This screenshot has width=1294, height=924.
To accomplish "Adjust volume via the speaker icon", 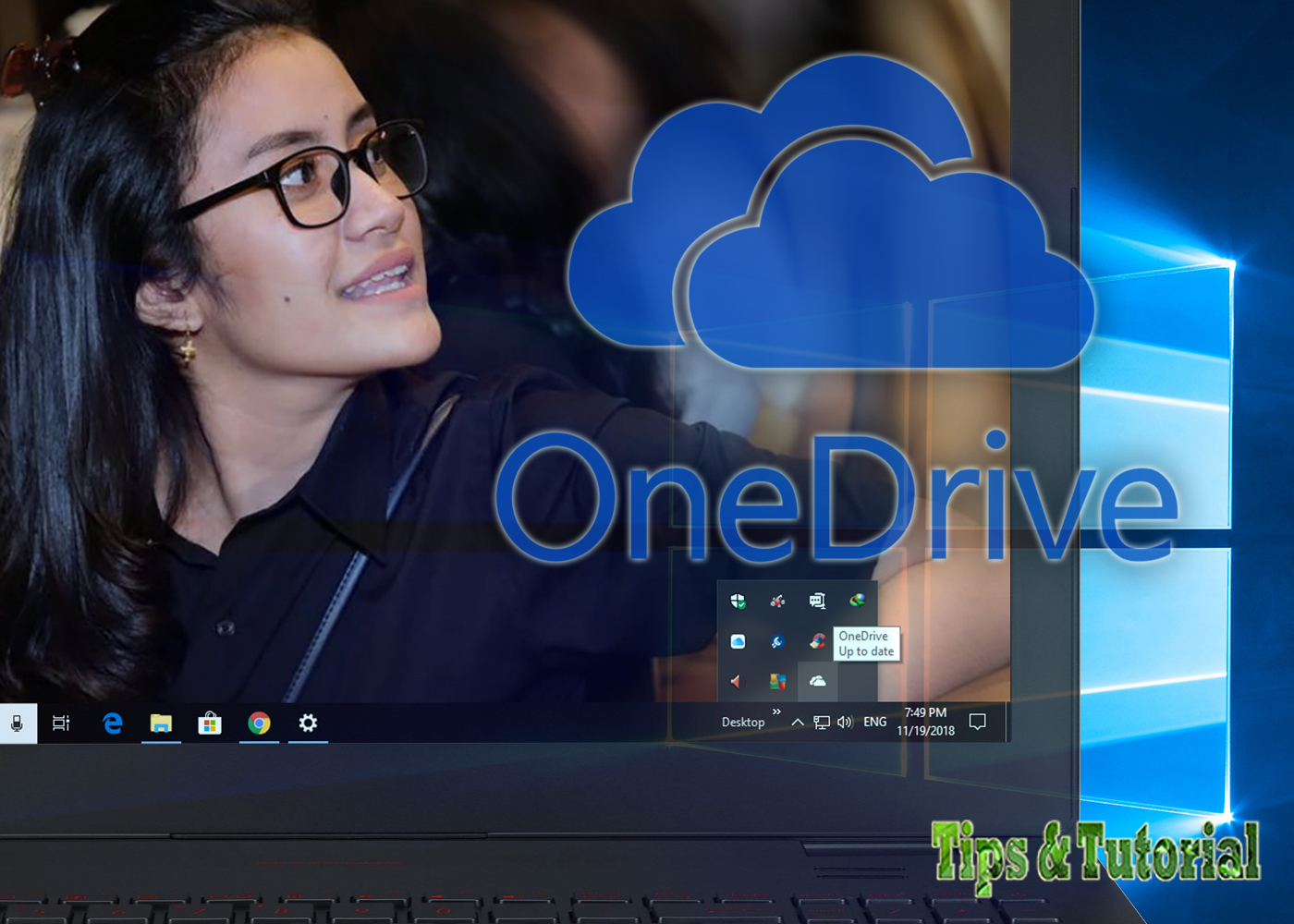I will point(844,721).
